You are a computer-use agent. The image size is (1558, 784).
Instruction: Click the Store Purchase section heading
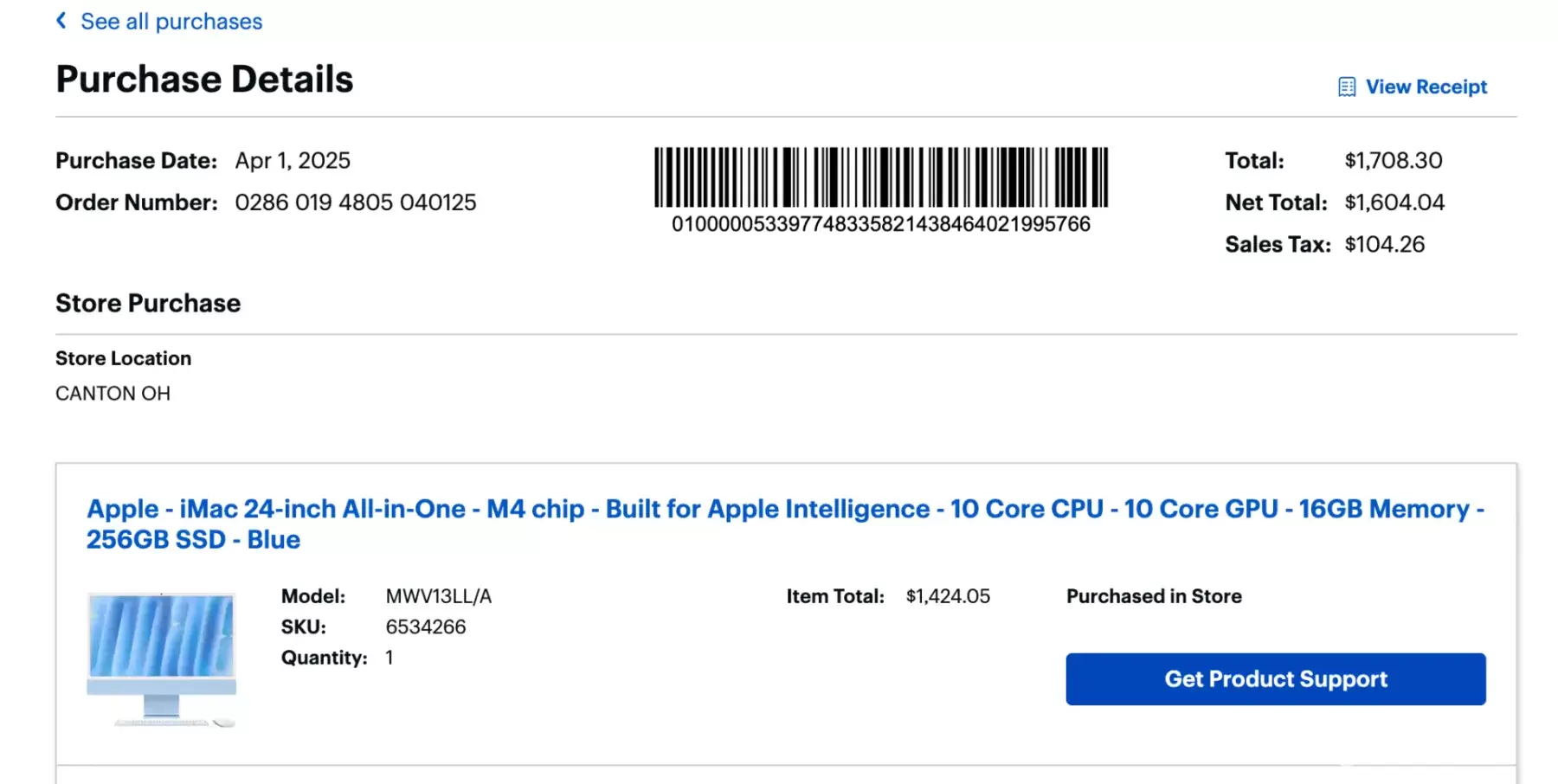[148, 304]
